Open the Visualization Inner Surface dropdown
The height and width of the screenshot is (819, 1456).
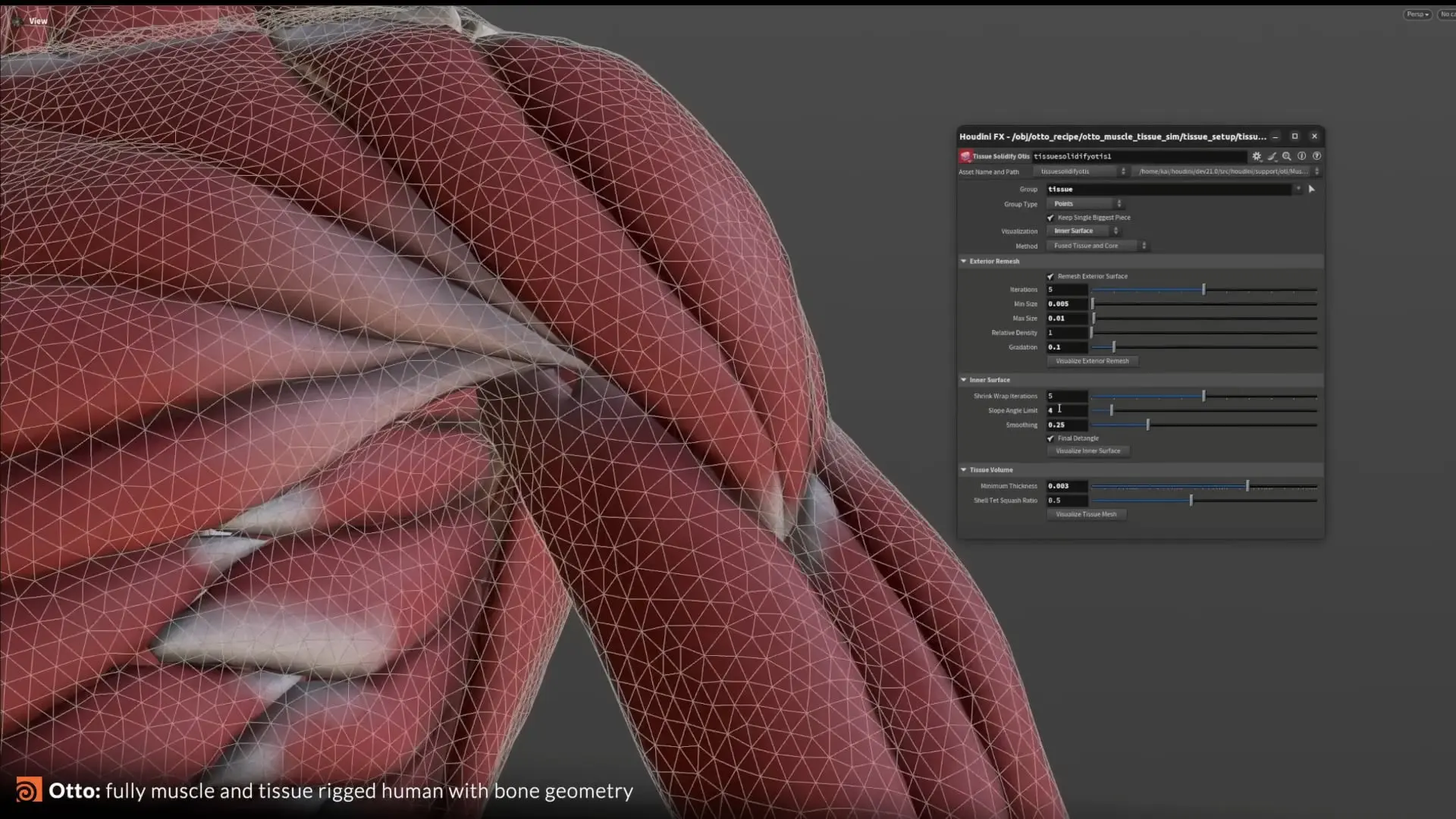(1083, 231)
